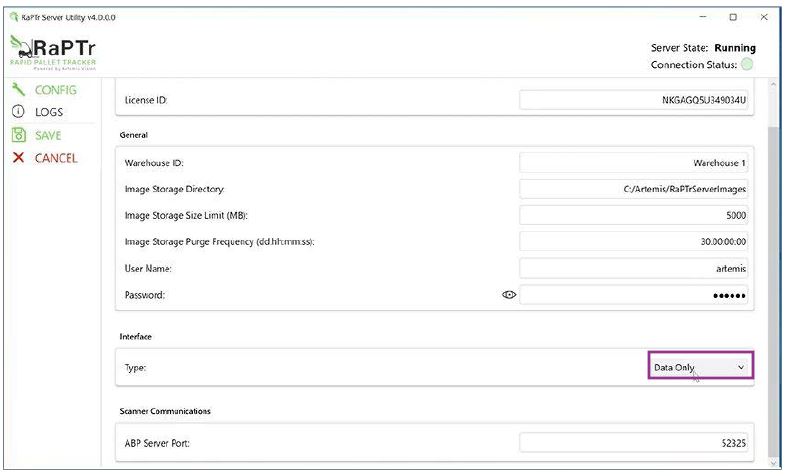This screenshot has width=787, height=476.
Task: Focus the Image Storage Directory field
Action: pos(635,189)
